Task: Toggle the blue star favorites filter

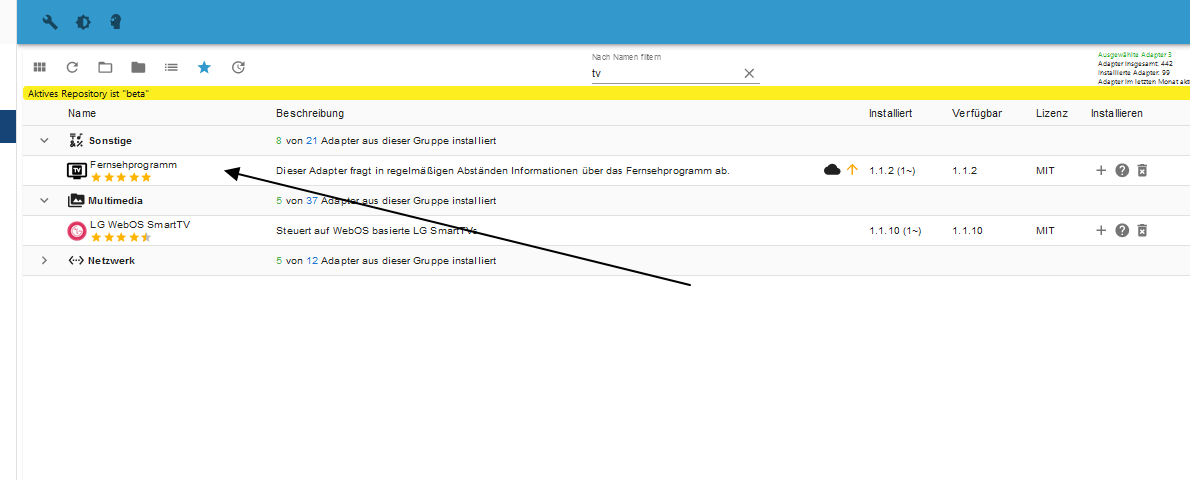Action: point(204,68)
